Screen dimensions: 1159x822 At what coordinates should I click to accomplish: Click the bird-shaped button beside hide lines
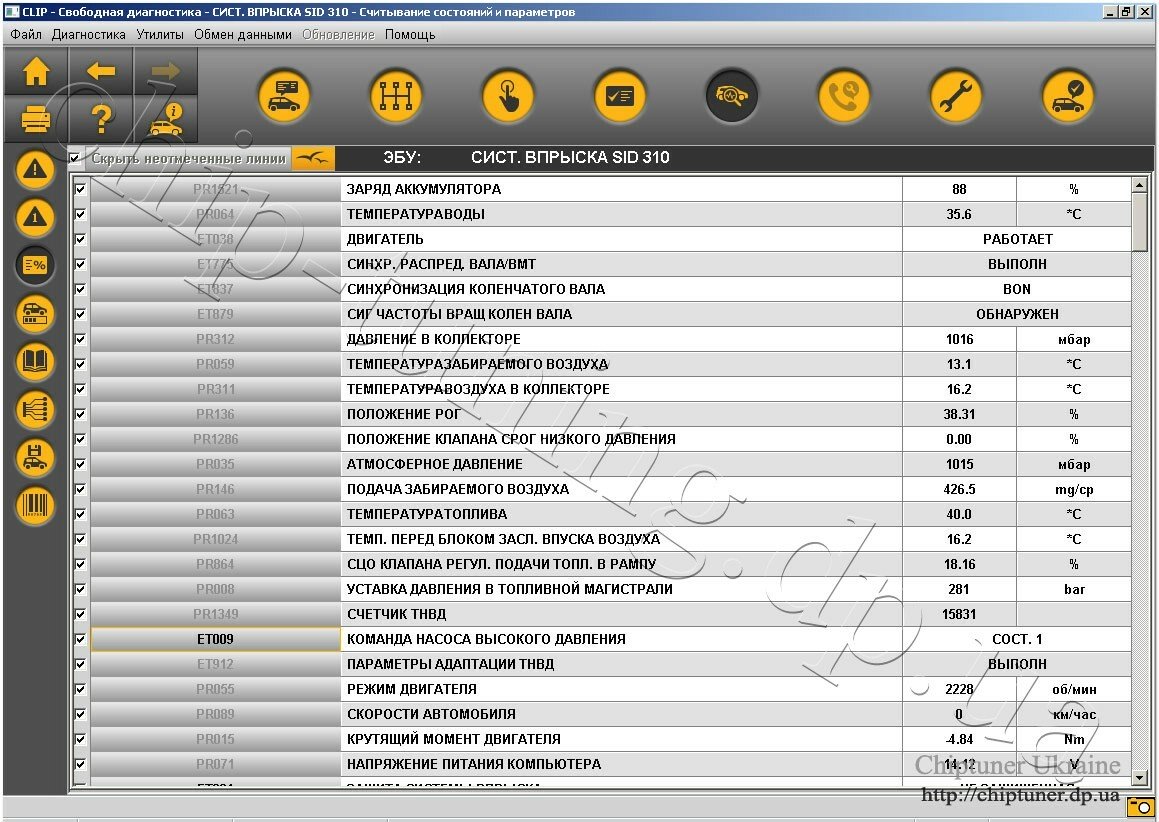point(313,157)
